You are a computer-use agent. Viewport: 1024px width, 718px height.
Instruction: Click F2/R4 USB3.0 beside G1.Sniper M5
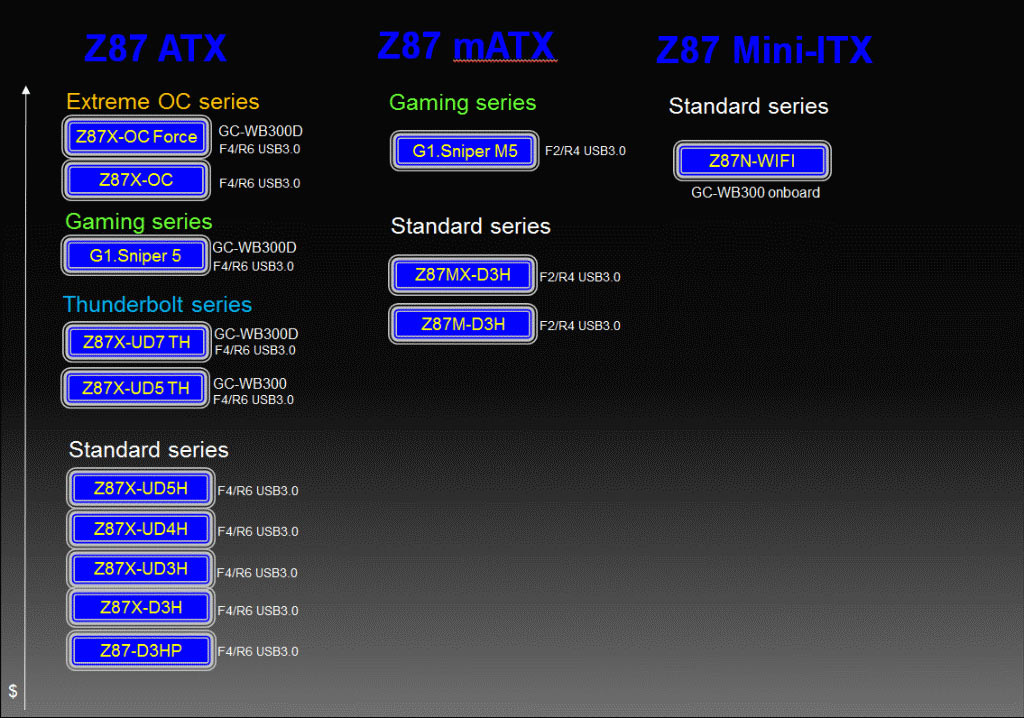(x=585, y=151)
